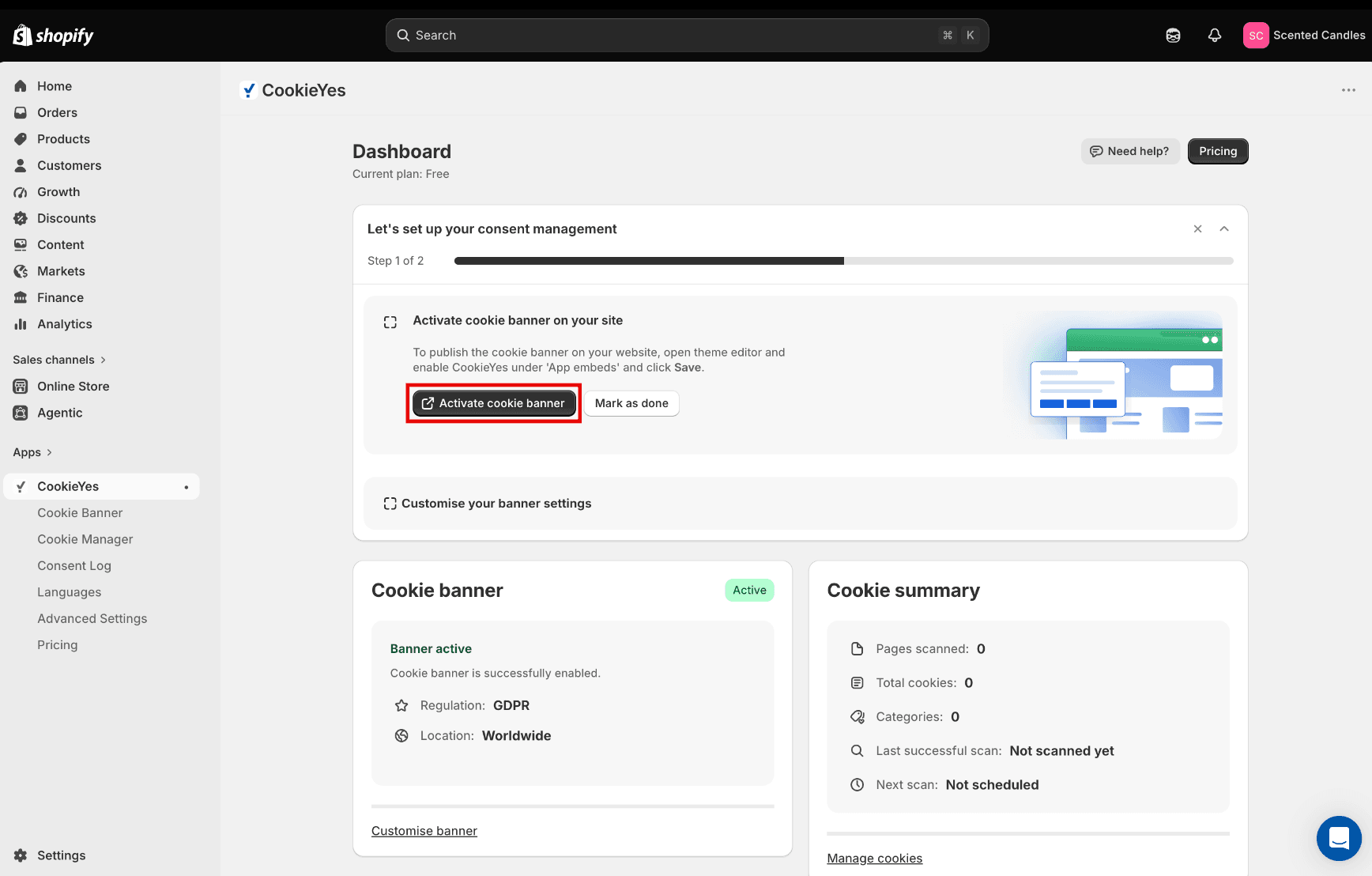Toggle the Activate cookie banner step checkbox
1372x876 pixels.
pos(390,322)
